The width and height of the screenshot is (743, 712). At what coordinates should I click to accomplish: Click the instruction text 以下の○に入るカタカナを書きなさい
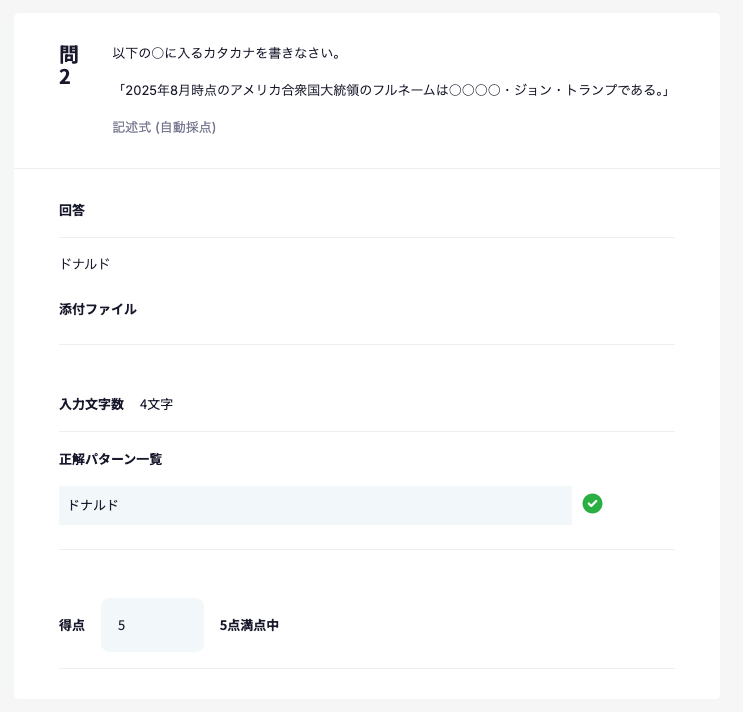[x=227, y=53]
